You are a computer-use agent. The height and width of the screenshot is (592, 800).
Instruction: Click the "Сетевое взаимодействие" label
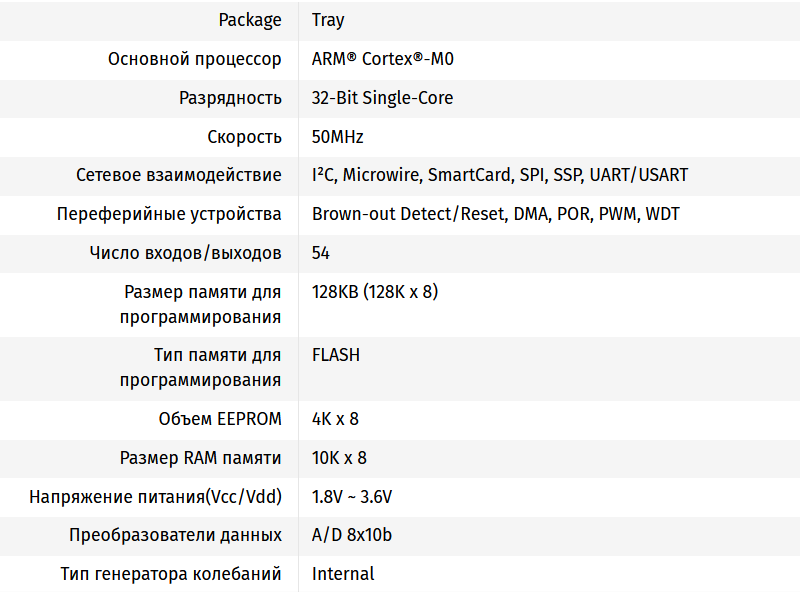click(179, 175)
